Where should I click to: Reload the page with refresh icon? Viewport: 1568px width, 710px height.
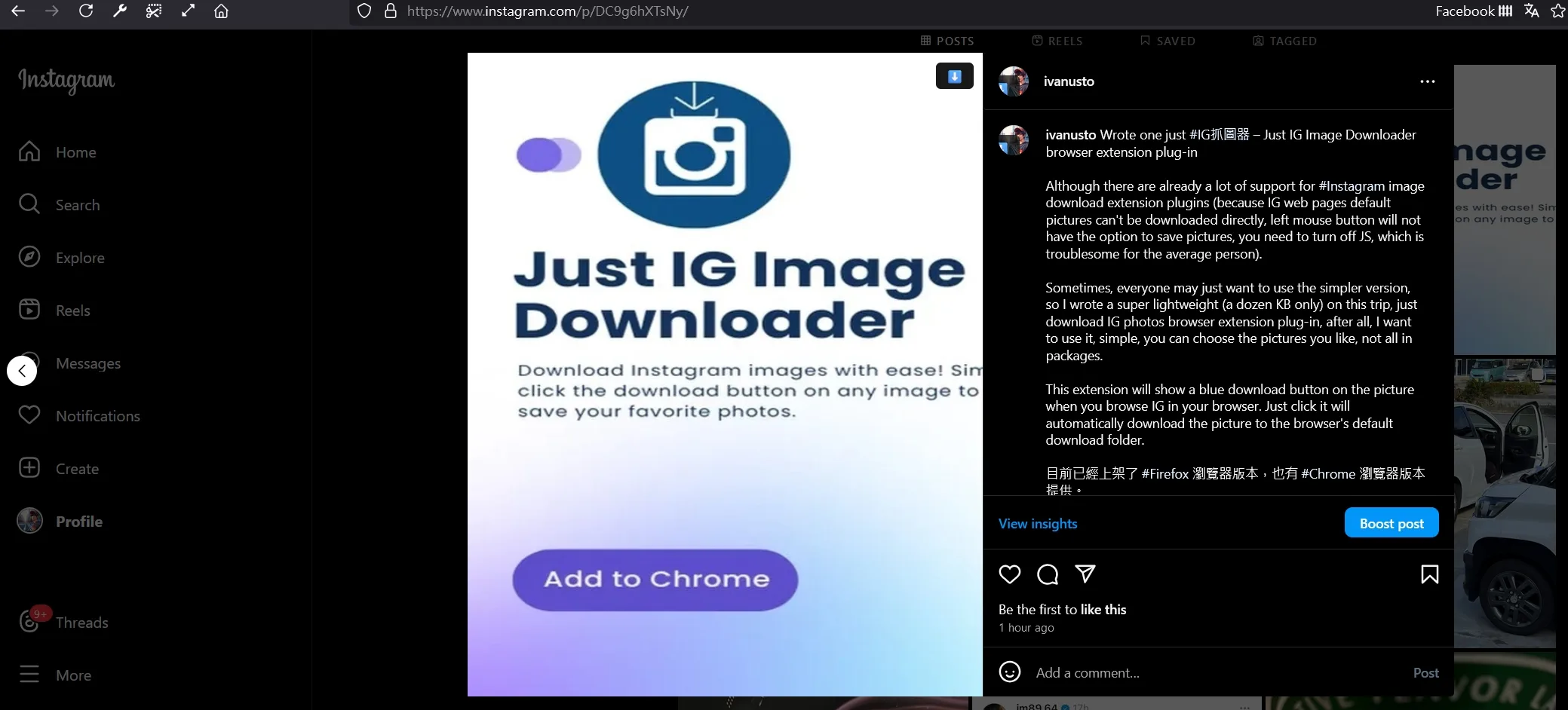86,11
